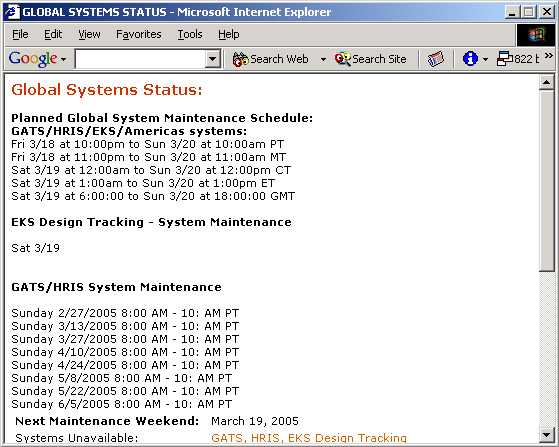
Task: Click the Sunday 5/22/2005 row
Action: point(125,391)
